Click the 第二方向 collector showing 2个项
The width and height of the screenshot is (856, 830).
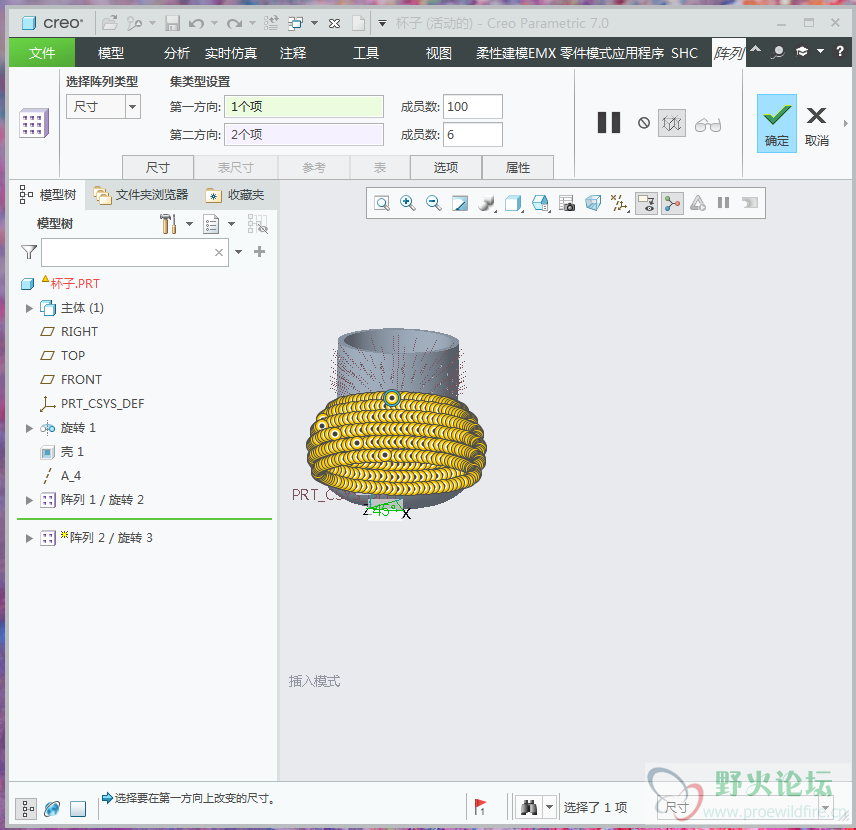point(304,134)
